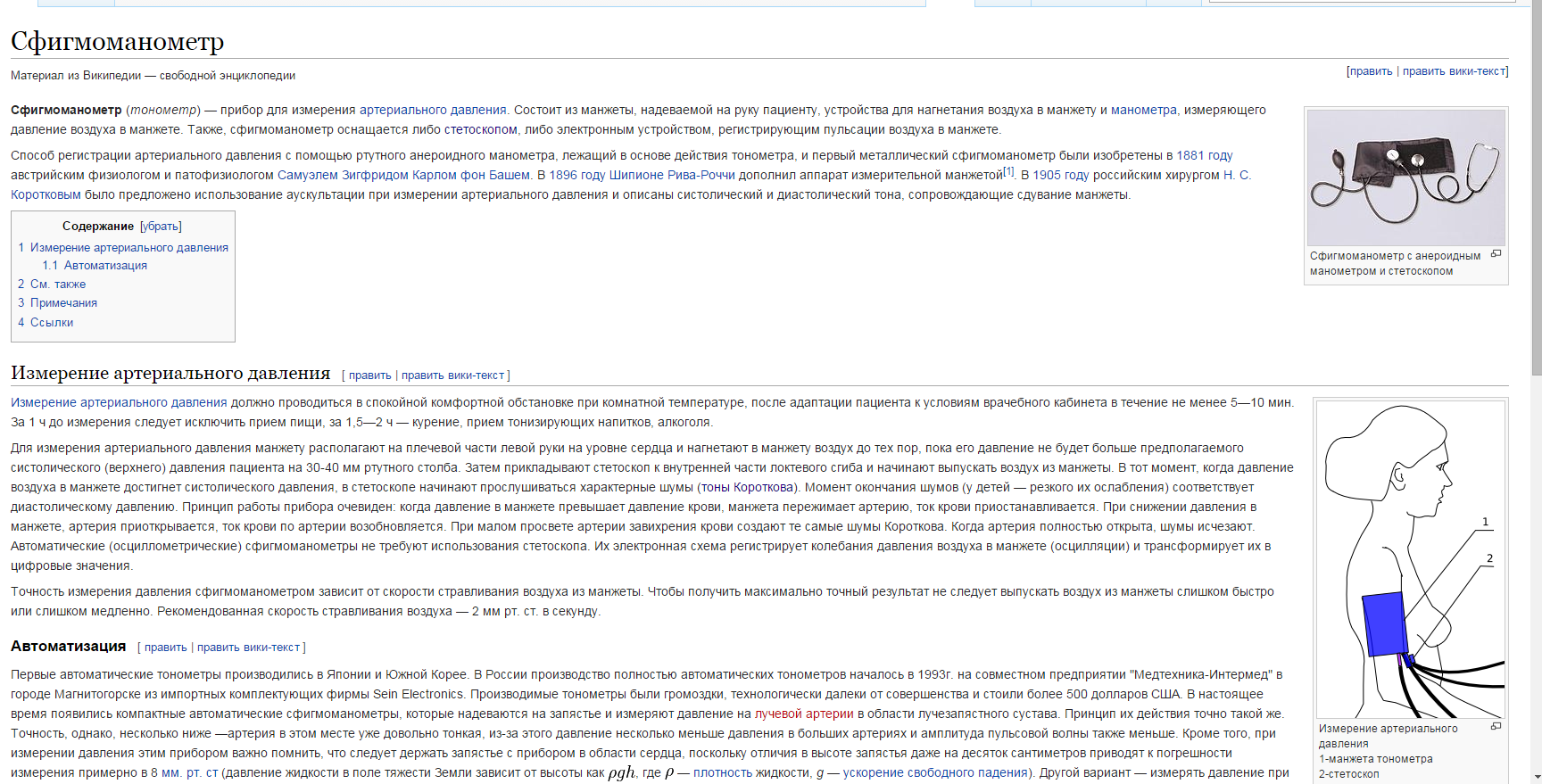Screen dimensions: 1542x784
Task: Follow the 'манометра' link
Action: (1143, 111)
